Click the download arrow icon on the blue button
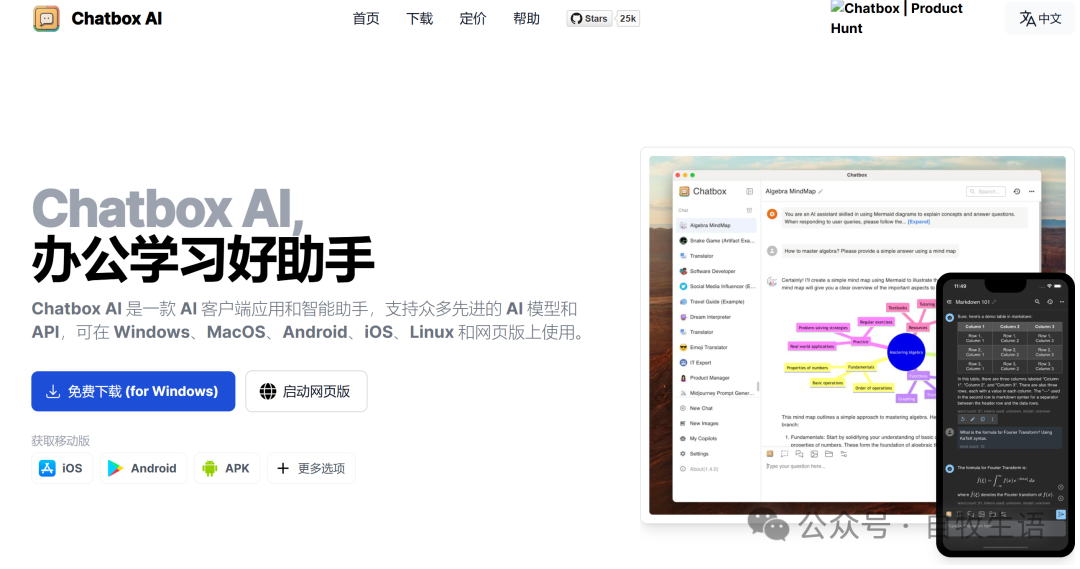 (52, 391)
